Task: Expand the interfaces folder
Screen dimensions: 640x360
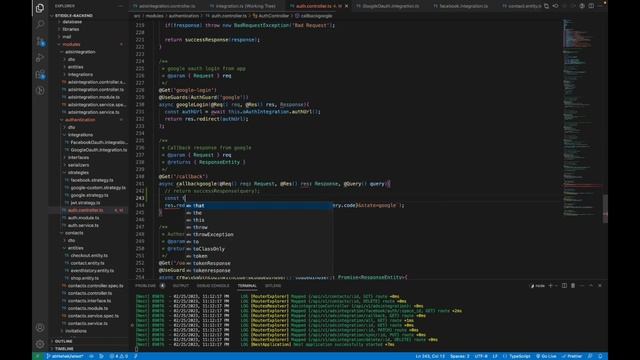Action: coord(78,157)
